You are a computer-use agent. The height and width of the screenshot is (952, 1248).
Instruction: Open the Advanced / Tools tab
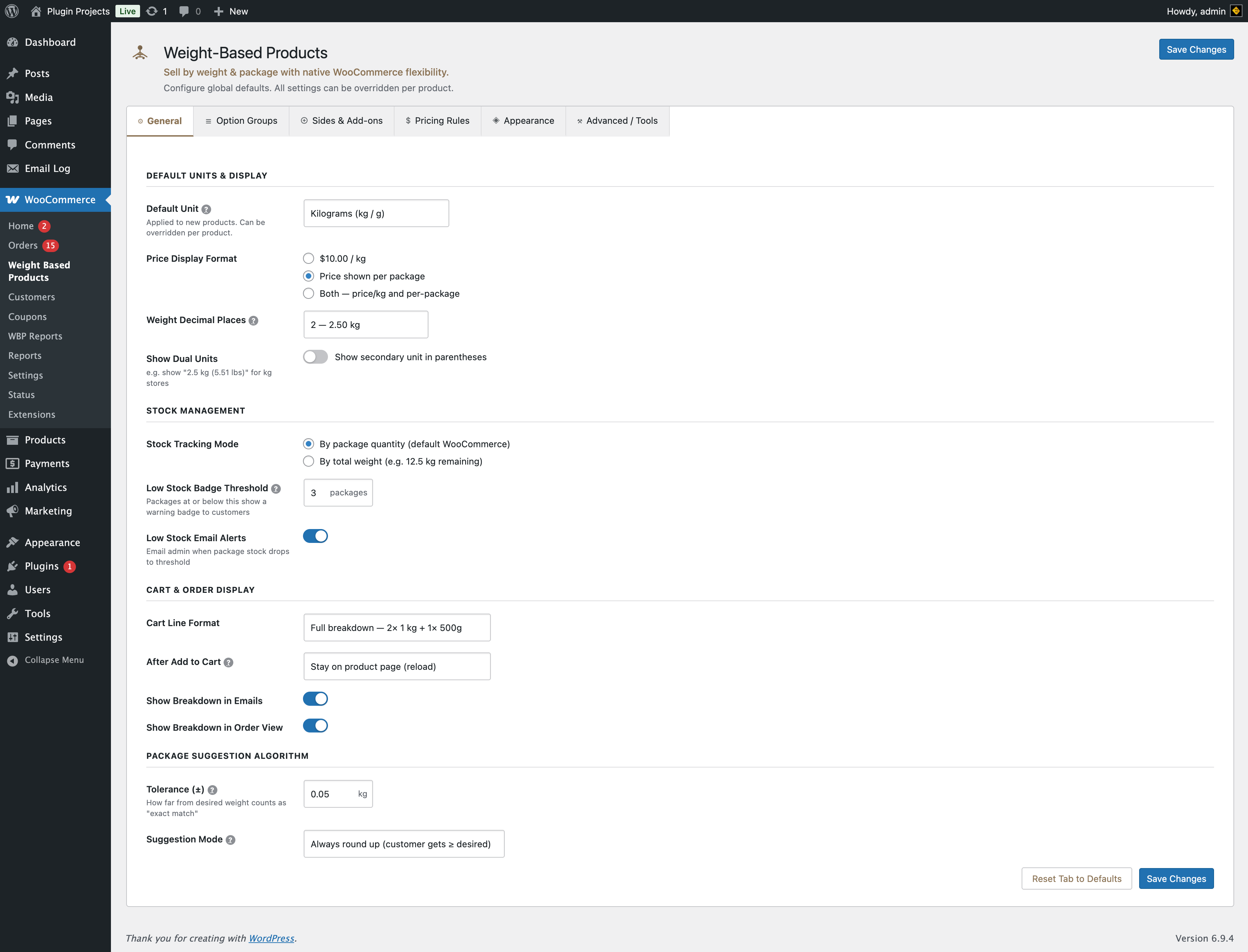click(617, 121)
